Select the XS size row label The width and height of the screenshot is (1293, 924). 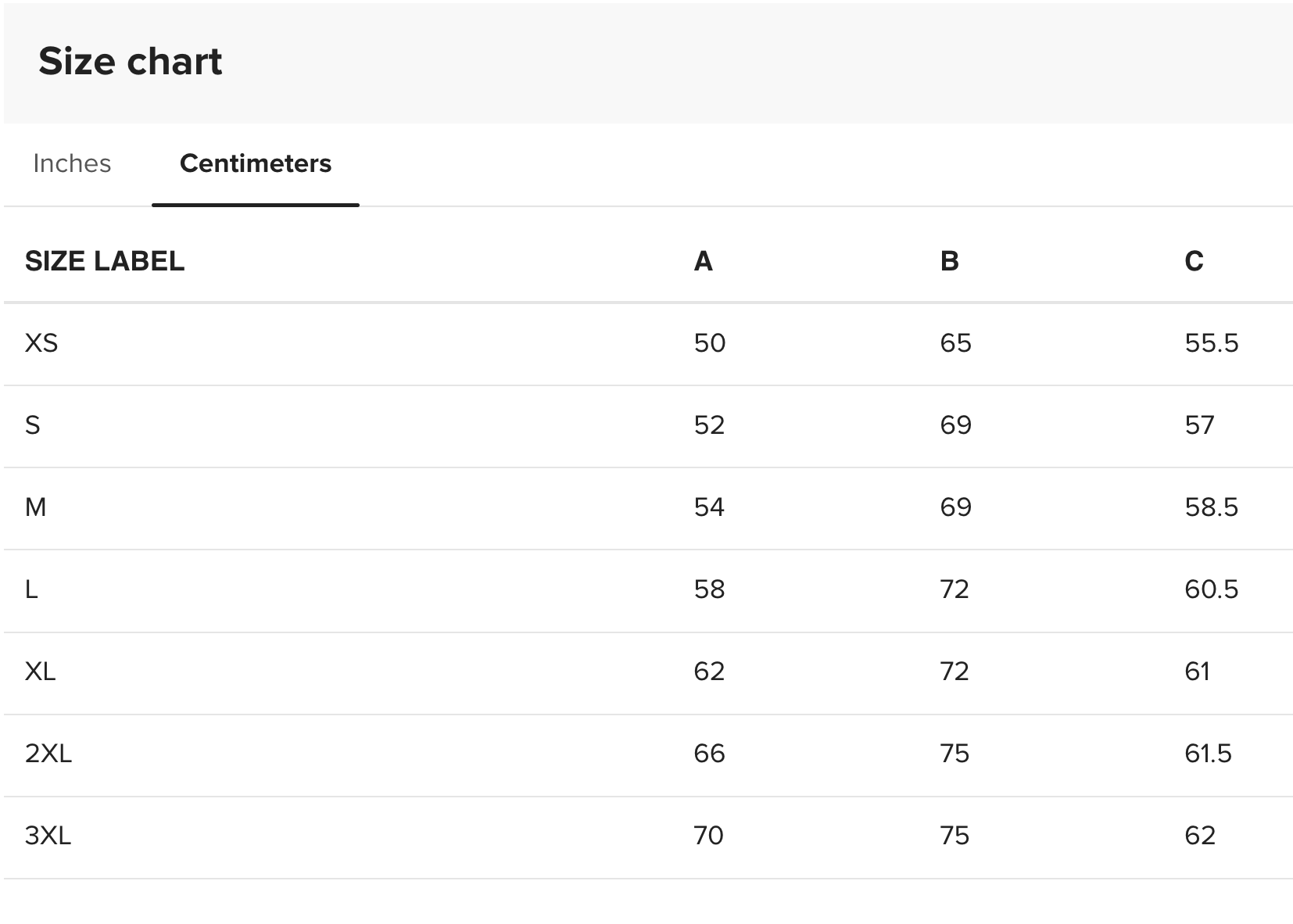41,343
